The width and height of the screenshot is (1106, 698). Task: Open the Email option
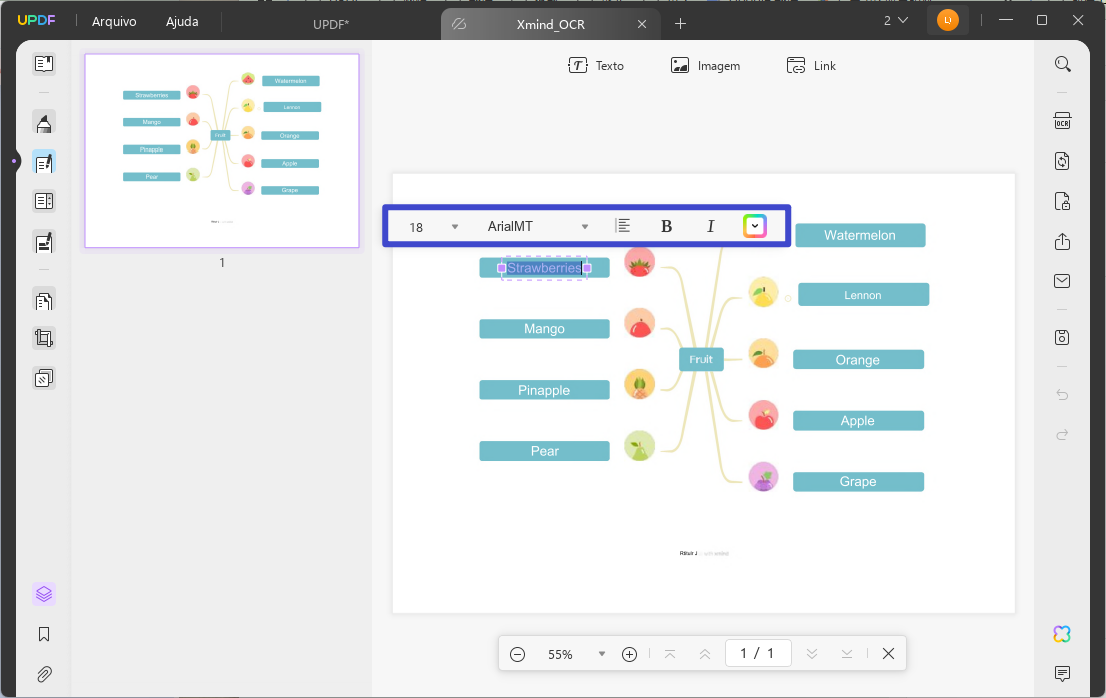coord(1062,281)
